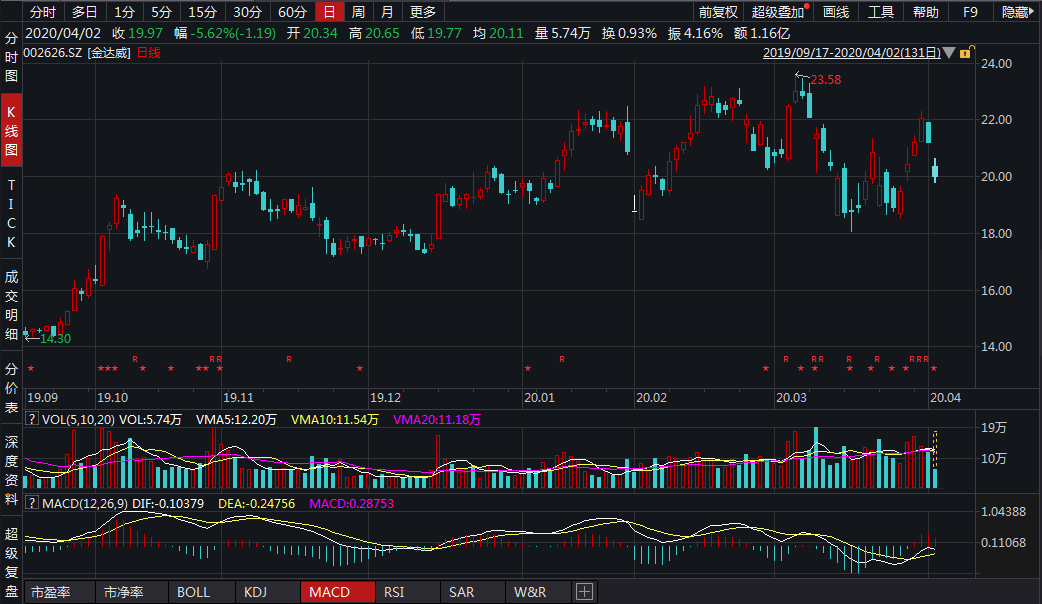Switch indicator to SAR
This screenshot has width=1042, height=604.
pyautogui.click(x=472, y=591)
